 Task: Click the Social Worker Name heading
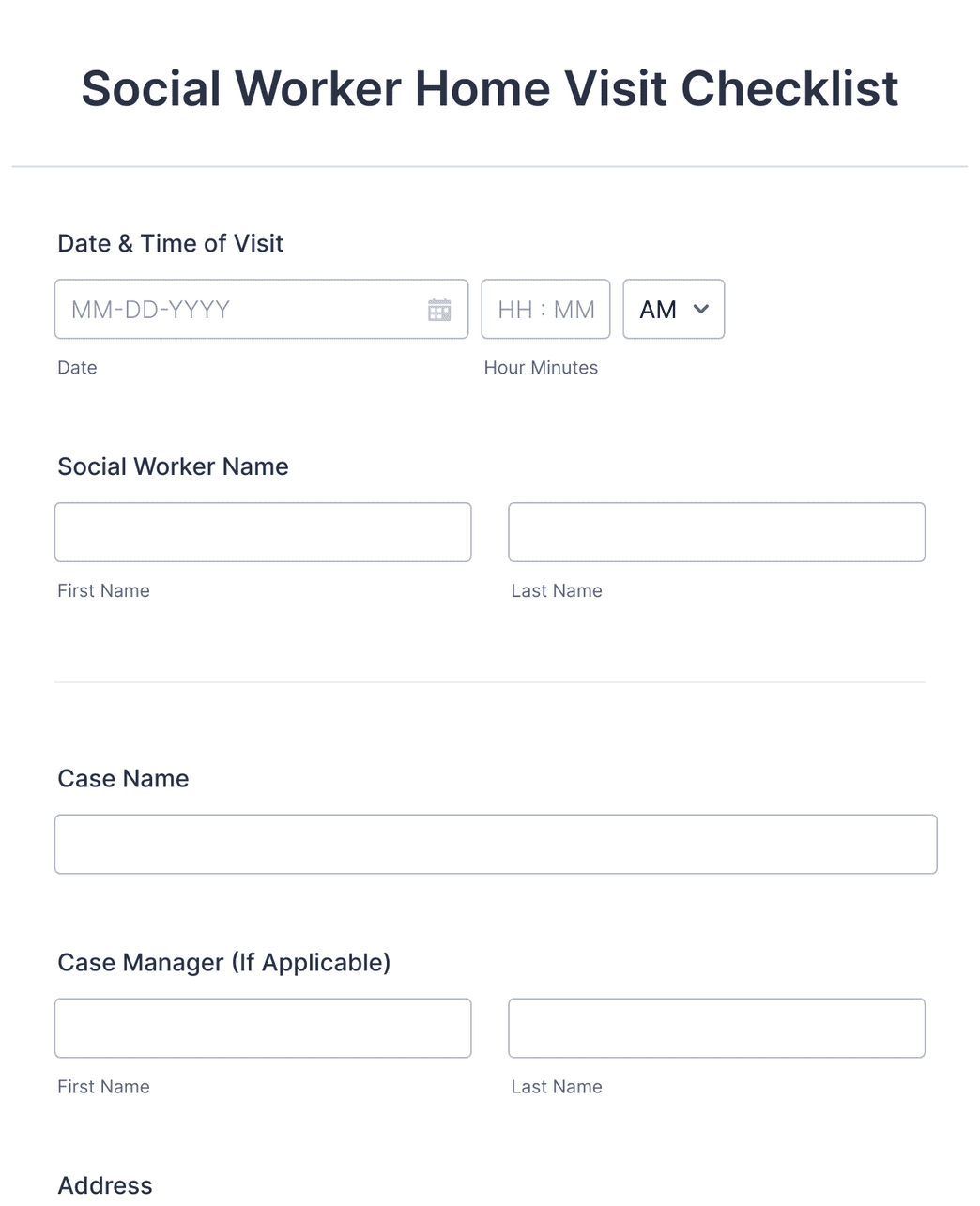(173, 466)
